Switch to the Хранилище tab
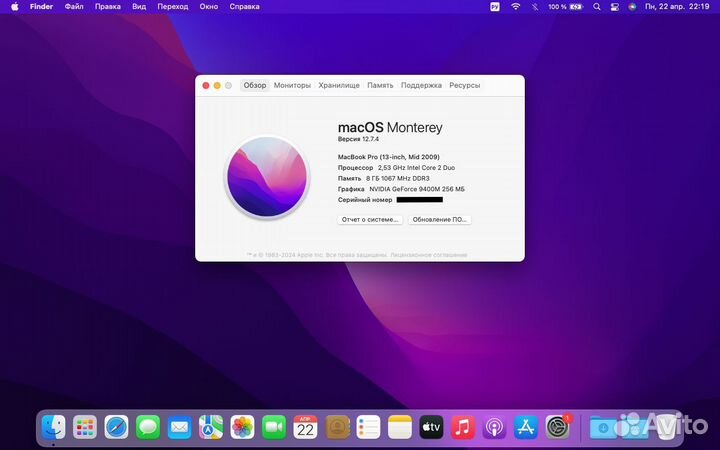Screen dimensions: 720x450 pos(339,85)
